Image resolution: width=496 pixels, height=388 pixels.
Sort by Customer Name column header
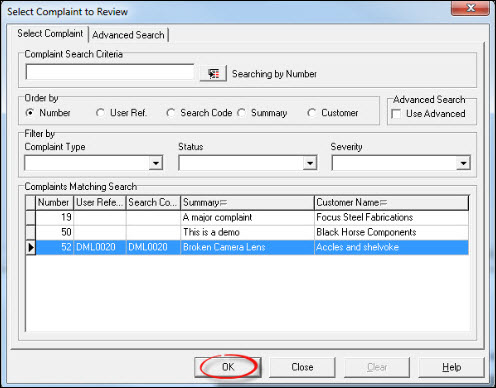(x=391, y=202)
